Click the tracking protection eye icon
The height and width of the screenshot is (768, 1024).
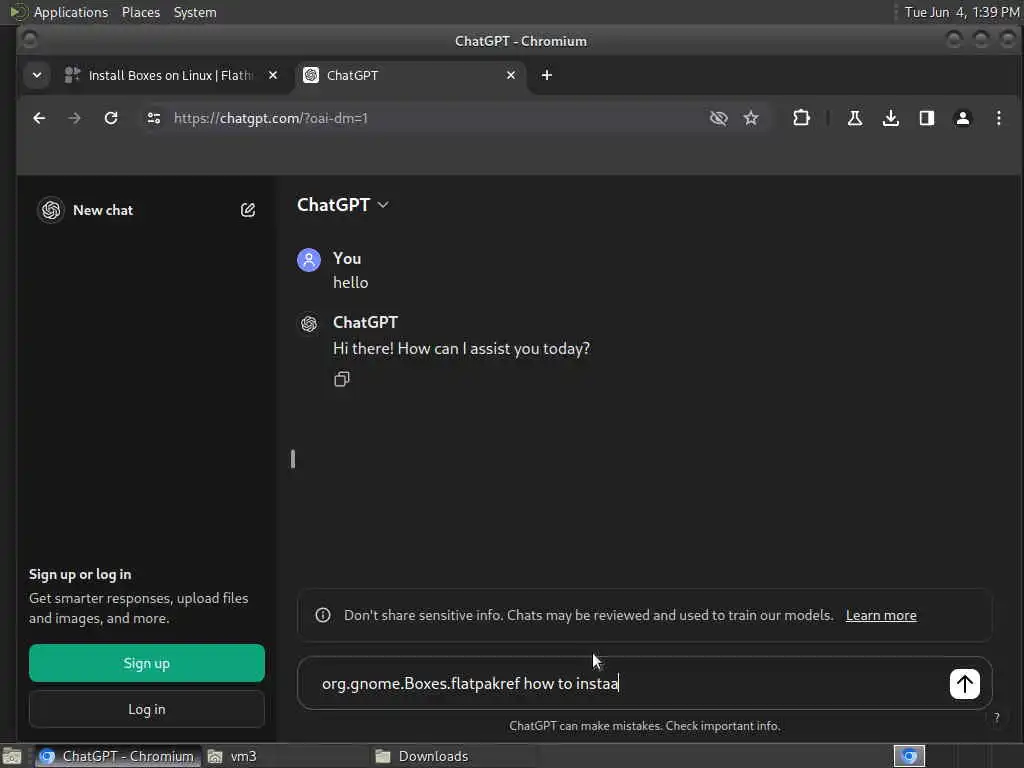(x=718, y=118)
